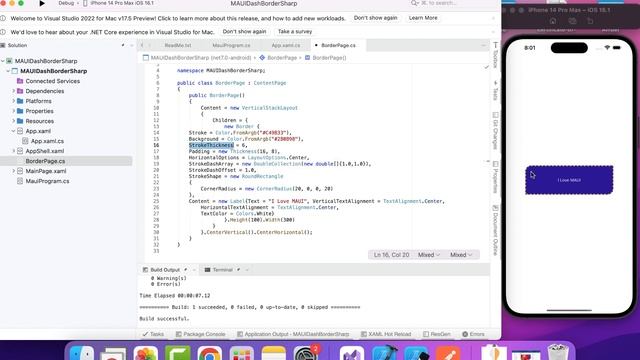Open the Tests side pad
This screenshot has width=640, height=360.
click(x=496, y=90)
